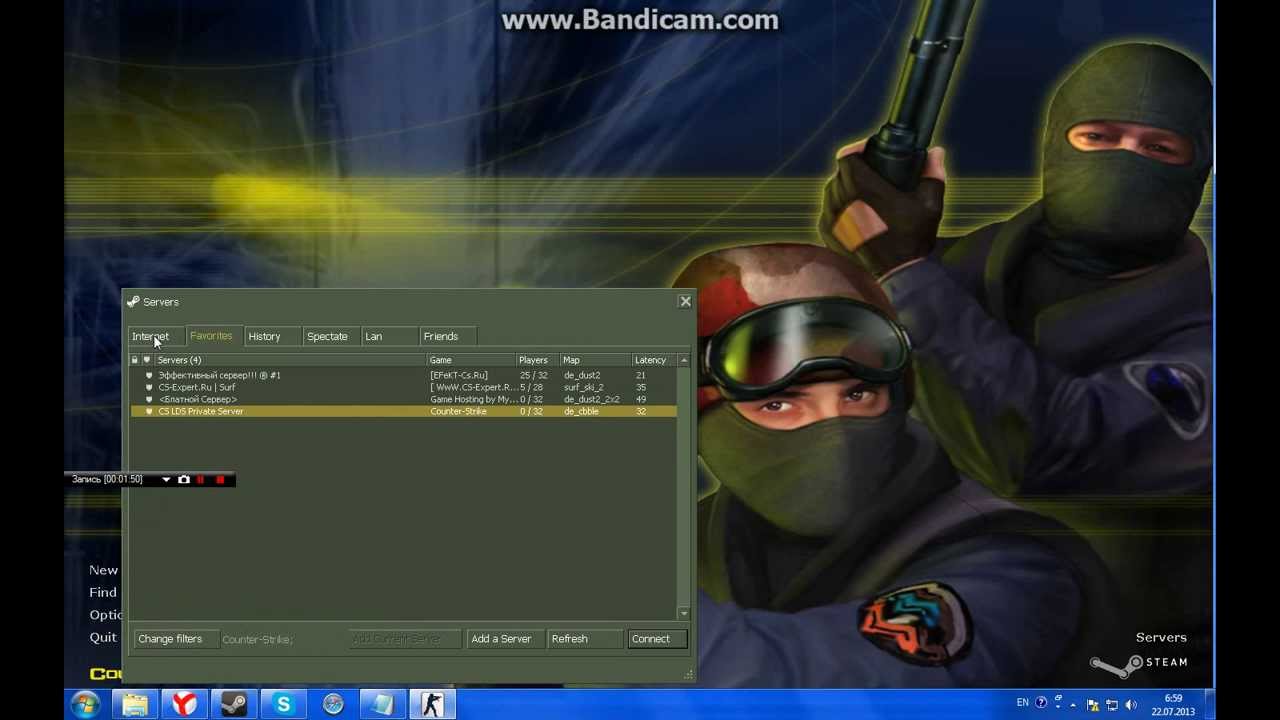Stop the Bandicam recording
Screen dimensions: 1280x720
(220, 480)
